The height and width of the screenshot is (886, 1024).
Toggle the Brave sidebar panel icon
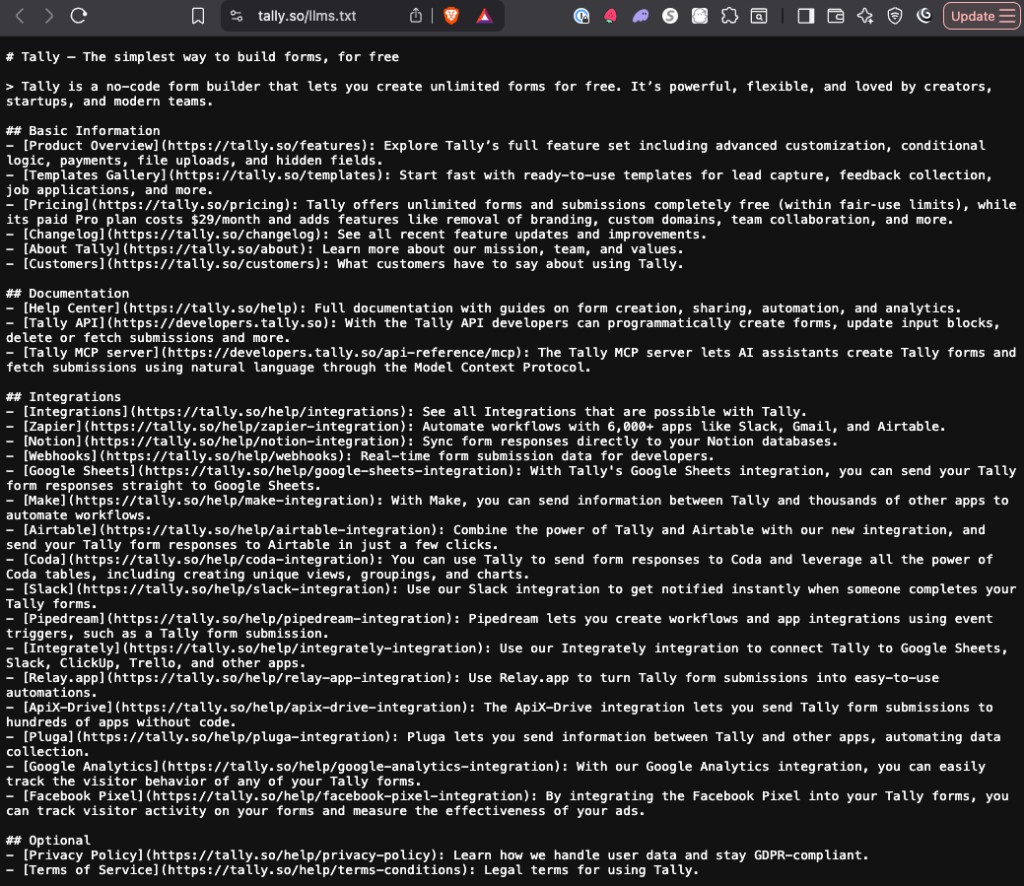(x=806, y=16)
